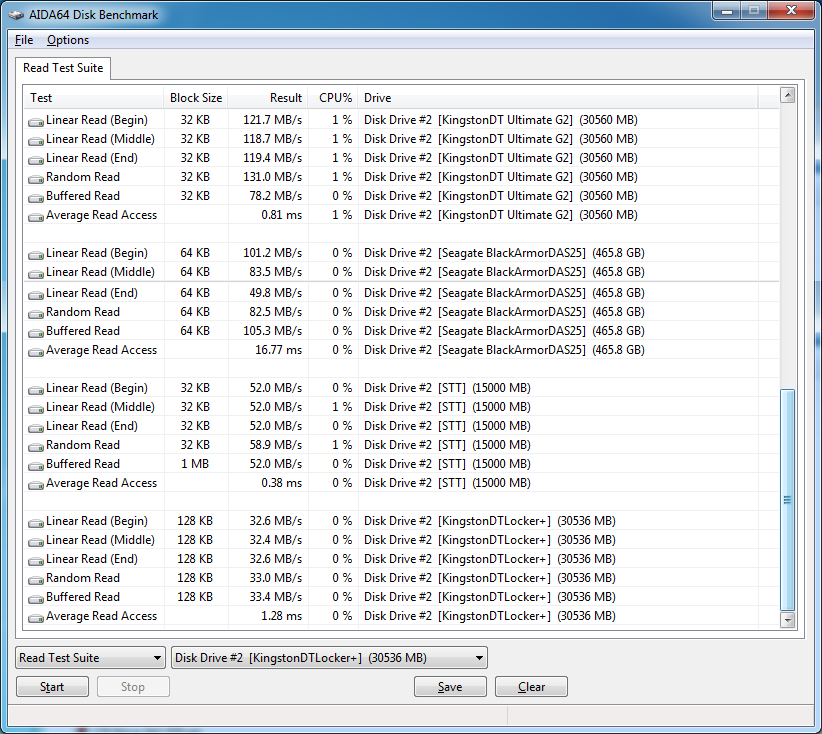
Task: Click drive icon of KingstonDTLocker+ Linear Read (End)
Action: 36,561
